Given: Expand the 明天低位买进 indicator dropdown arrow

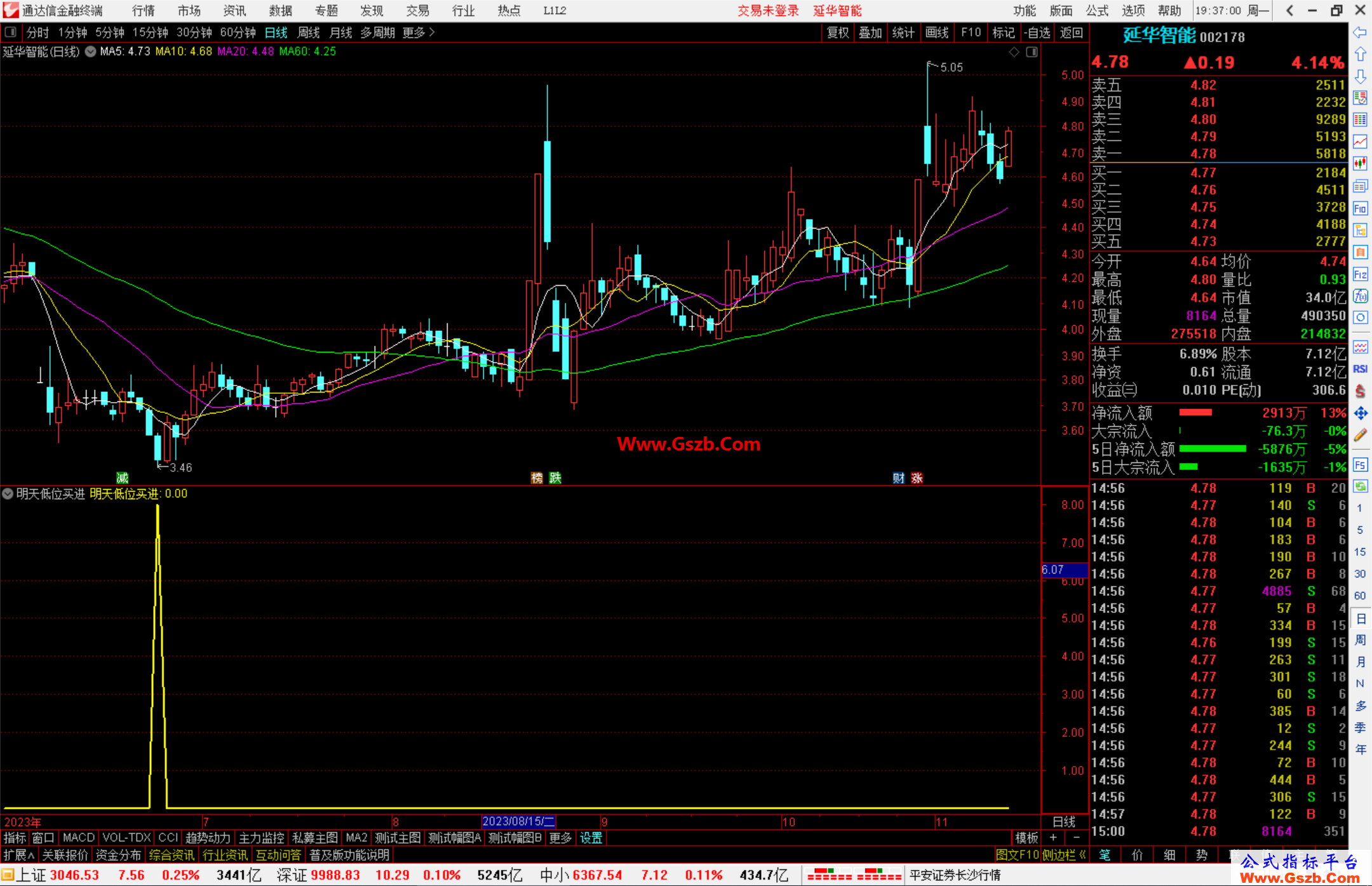Looking at the screenshot, I should point(8,493).
